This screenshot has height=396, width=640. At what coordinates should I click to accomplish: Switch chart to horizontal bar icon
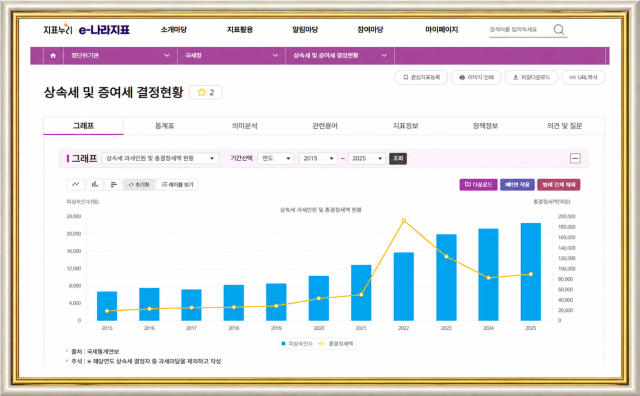[114, 185]
